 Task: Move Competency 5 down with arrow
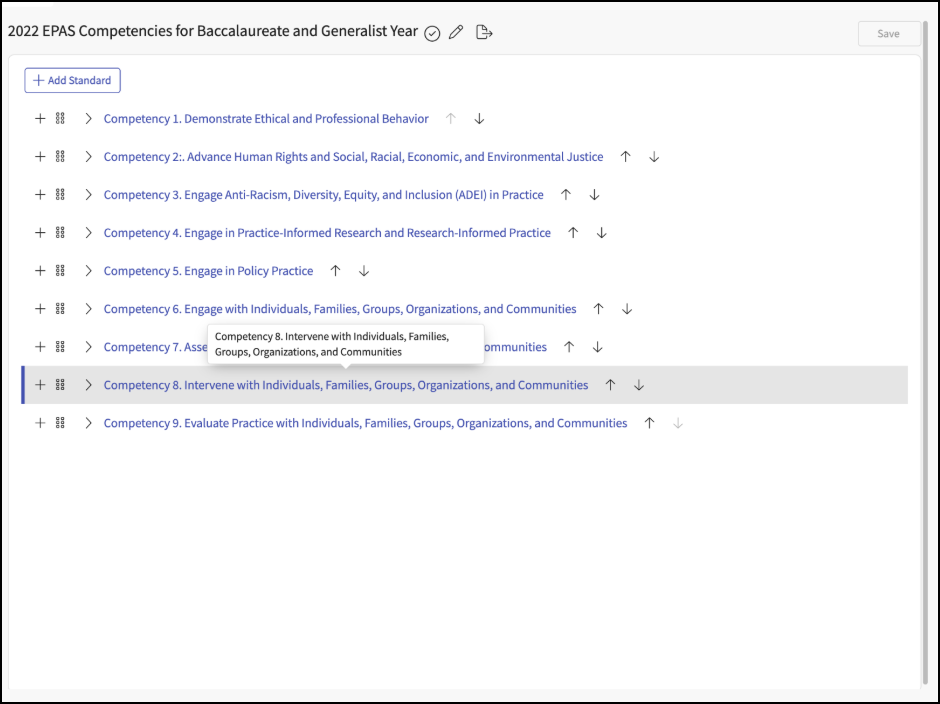(364, 271)
